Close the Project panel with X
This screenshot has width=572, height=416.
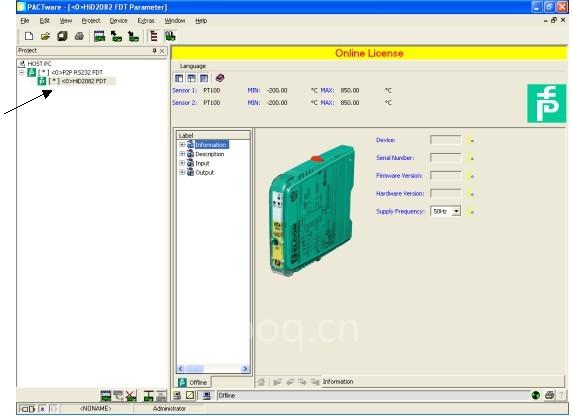click(162, 51)
